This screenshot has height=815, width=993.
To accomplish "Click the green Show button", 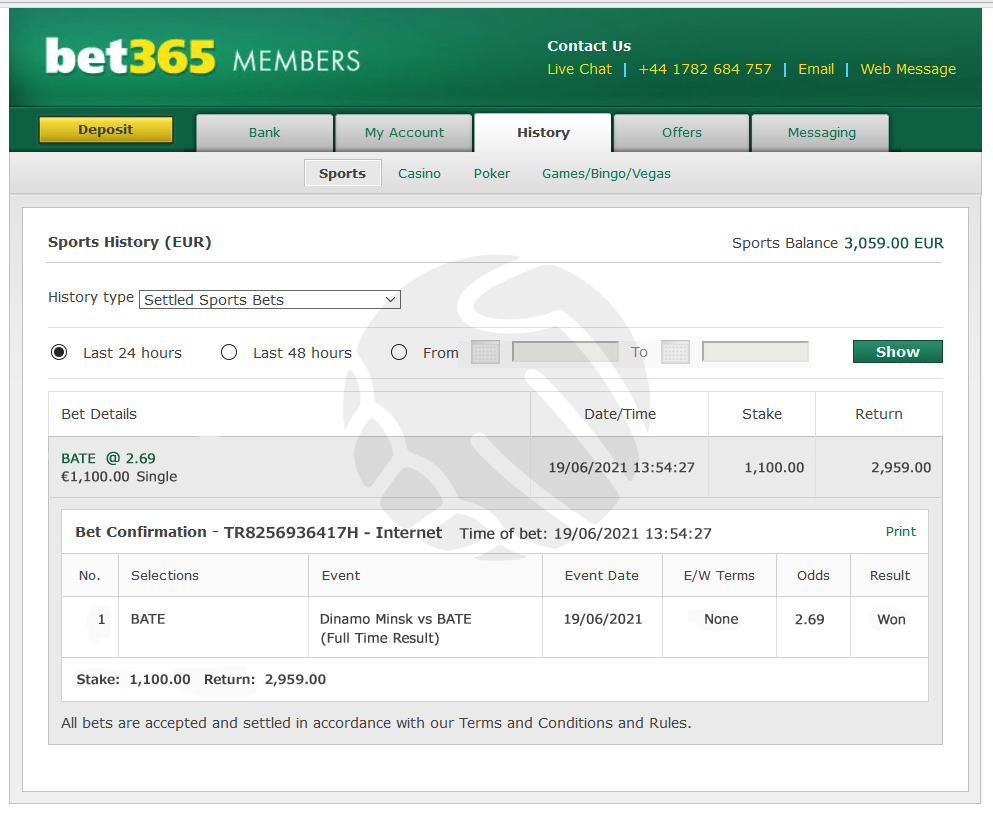I will 897,351.
